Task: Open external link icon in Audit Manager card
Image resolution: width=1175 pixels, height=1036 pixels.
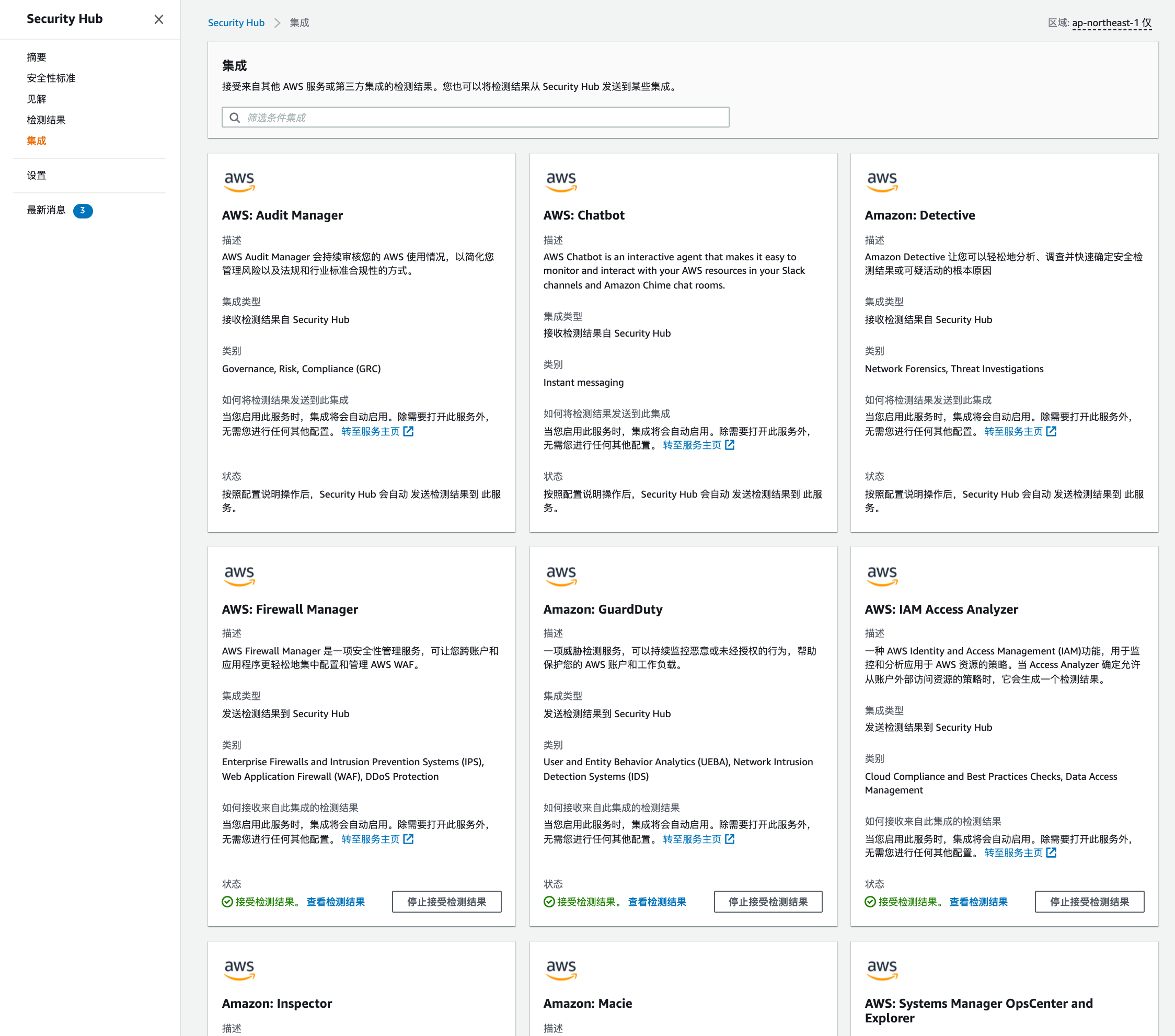Action: tap(408, 431)
